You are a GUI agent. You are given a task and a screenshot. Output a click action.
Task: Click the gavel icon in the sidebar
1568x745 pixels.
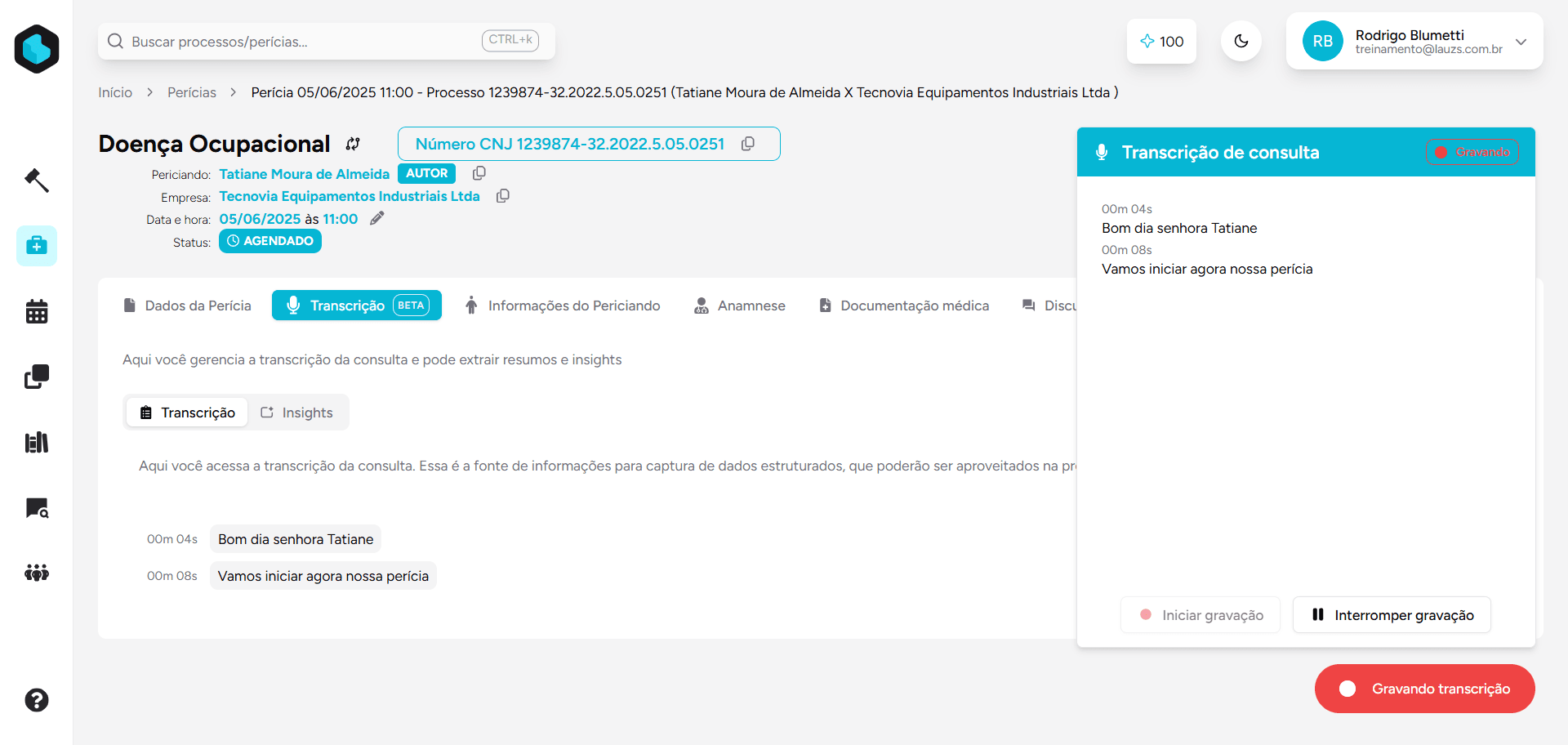37,180
